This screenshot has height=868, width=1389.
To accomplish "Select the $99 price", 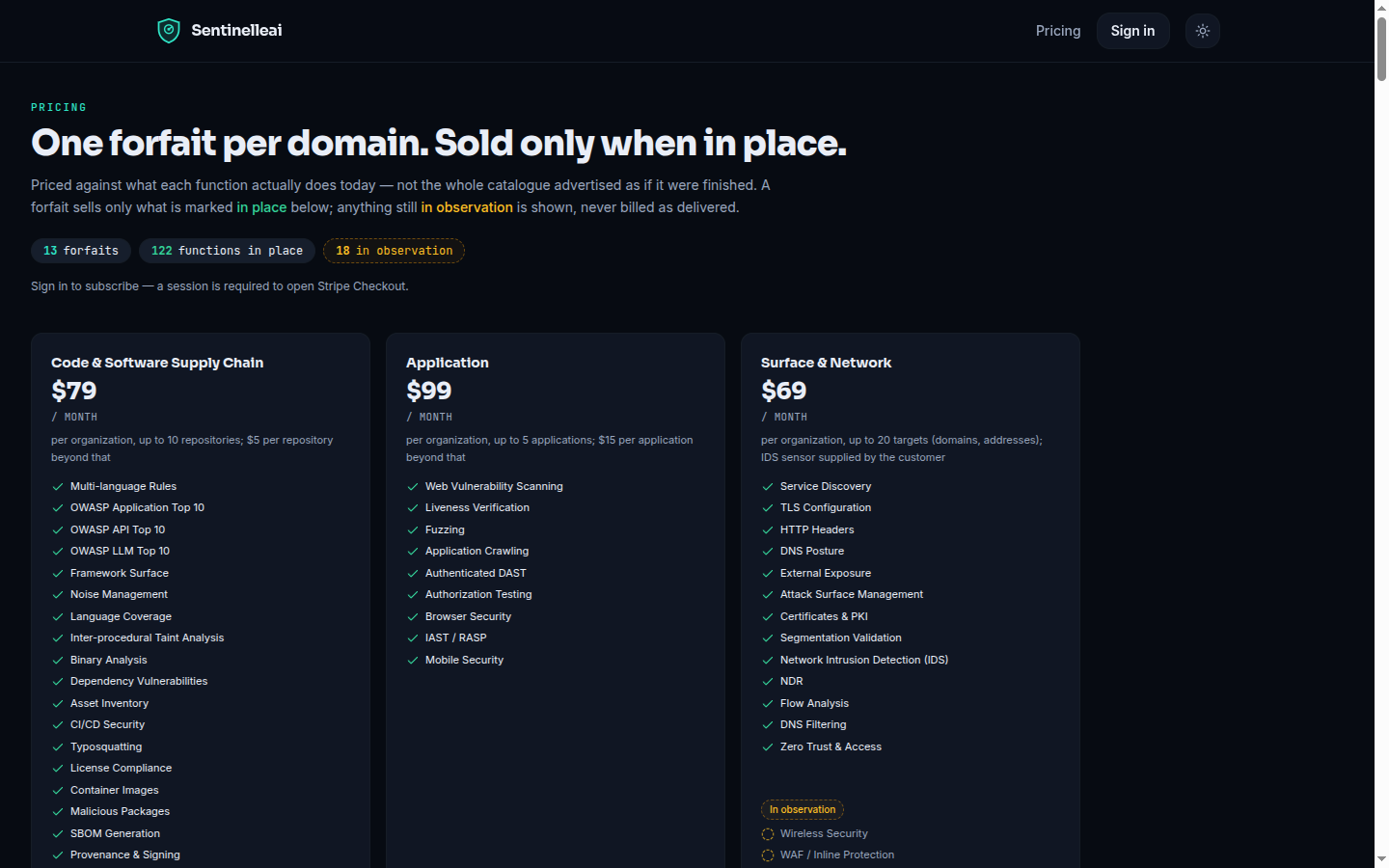I will pyautogui.click(x=429, y=391).
